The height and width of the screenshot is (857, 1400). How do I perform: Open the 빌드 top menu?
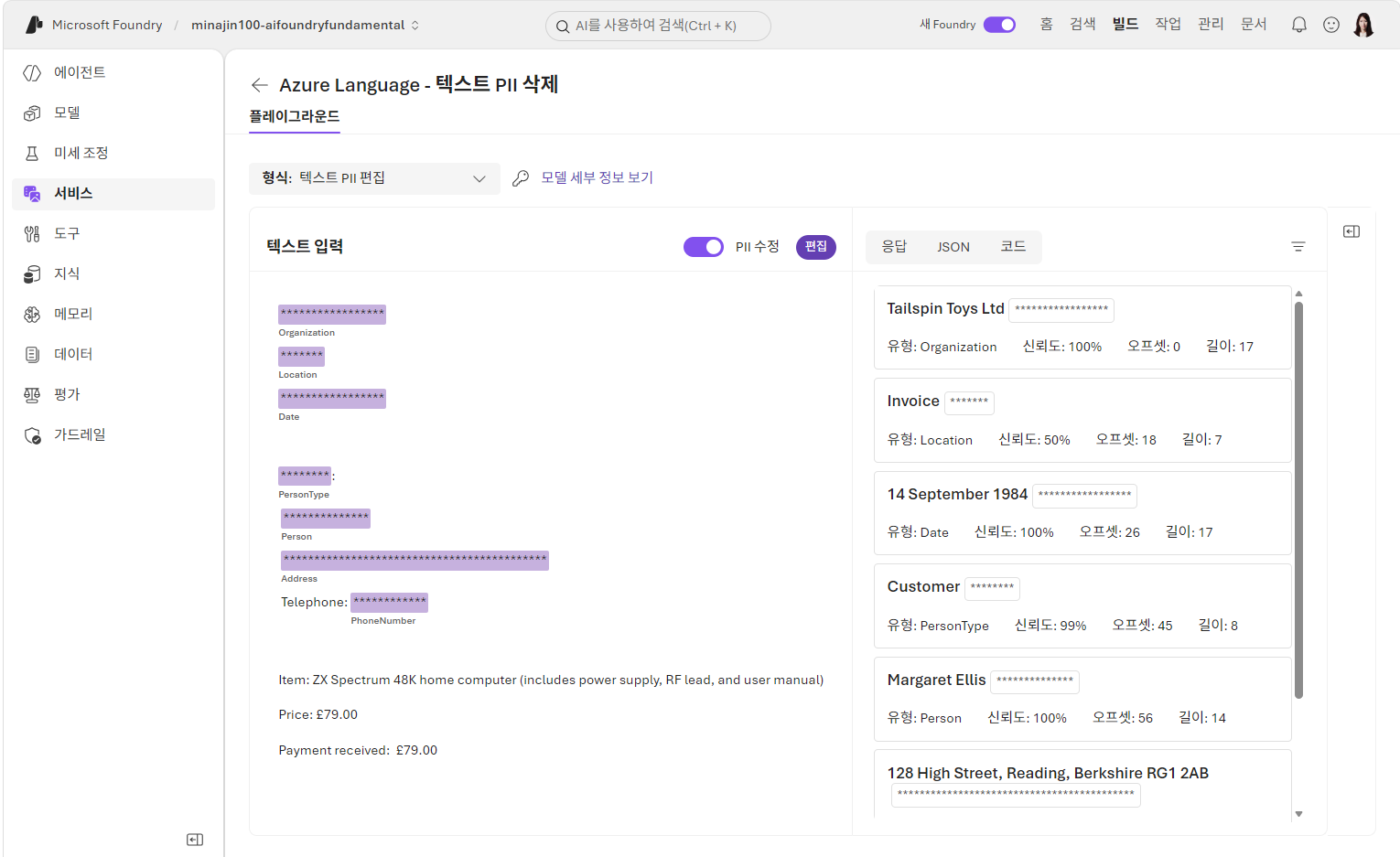(x=1125, y=25)
